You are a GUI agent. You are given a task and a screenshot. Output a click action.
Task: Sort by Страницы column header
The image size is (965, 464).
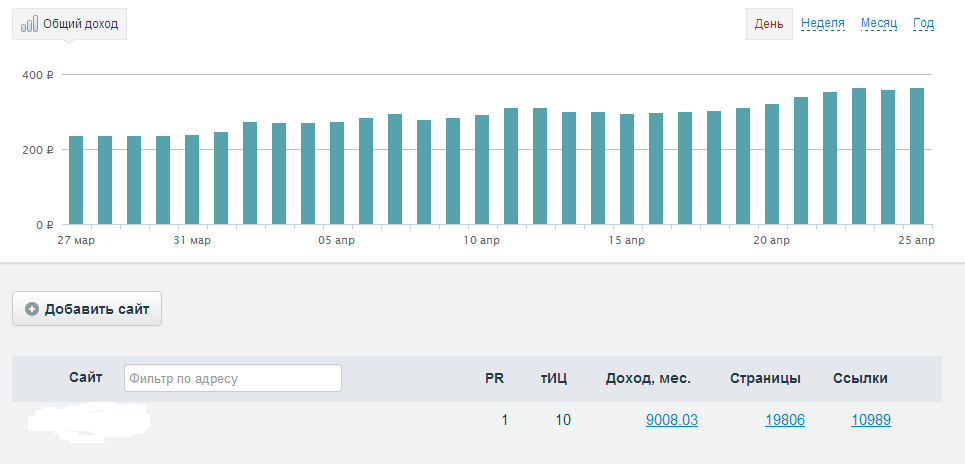coord(765,378)
